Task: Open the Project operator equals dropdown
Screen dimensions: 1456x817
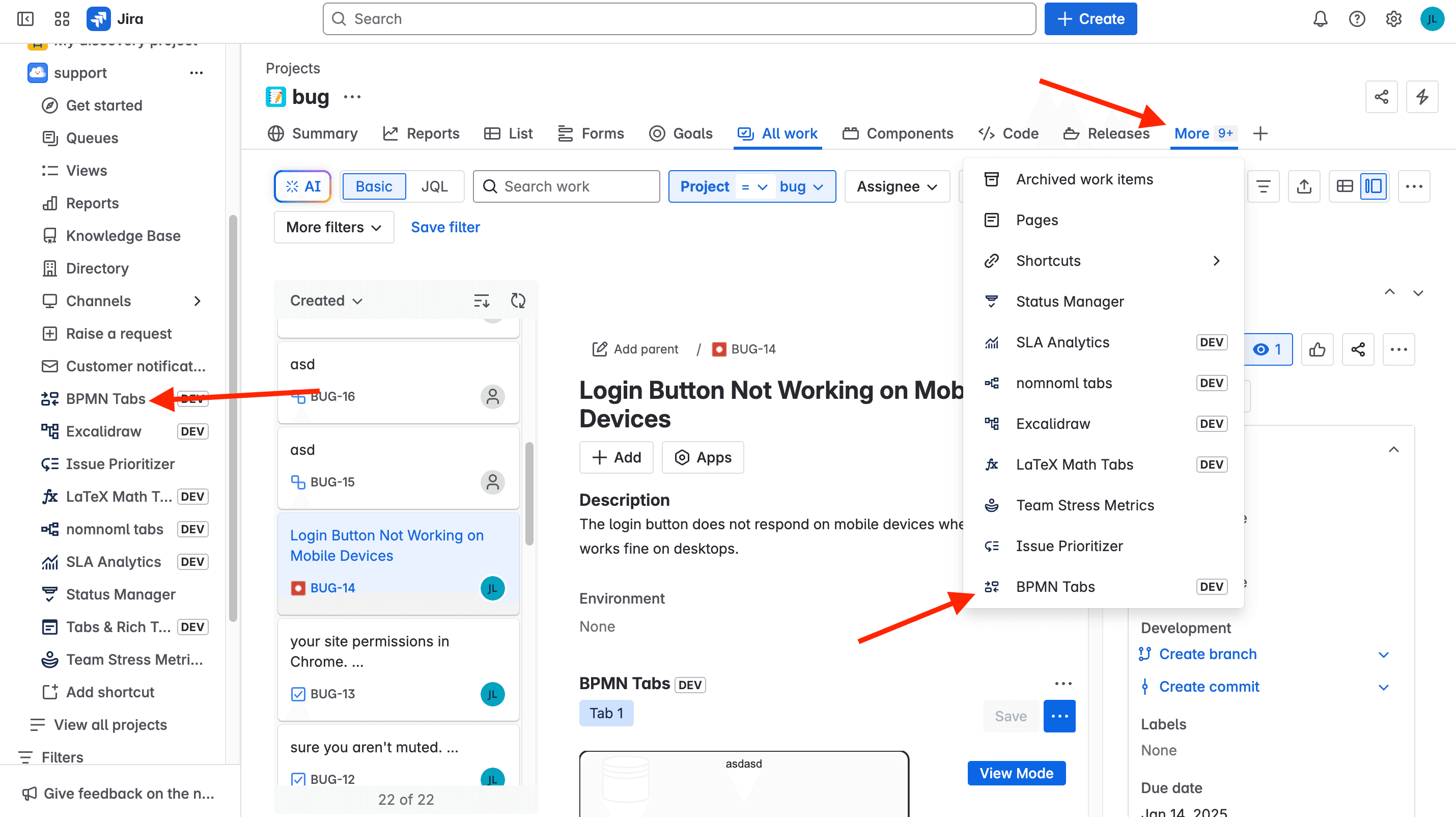Action: point(753,186)
